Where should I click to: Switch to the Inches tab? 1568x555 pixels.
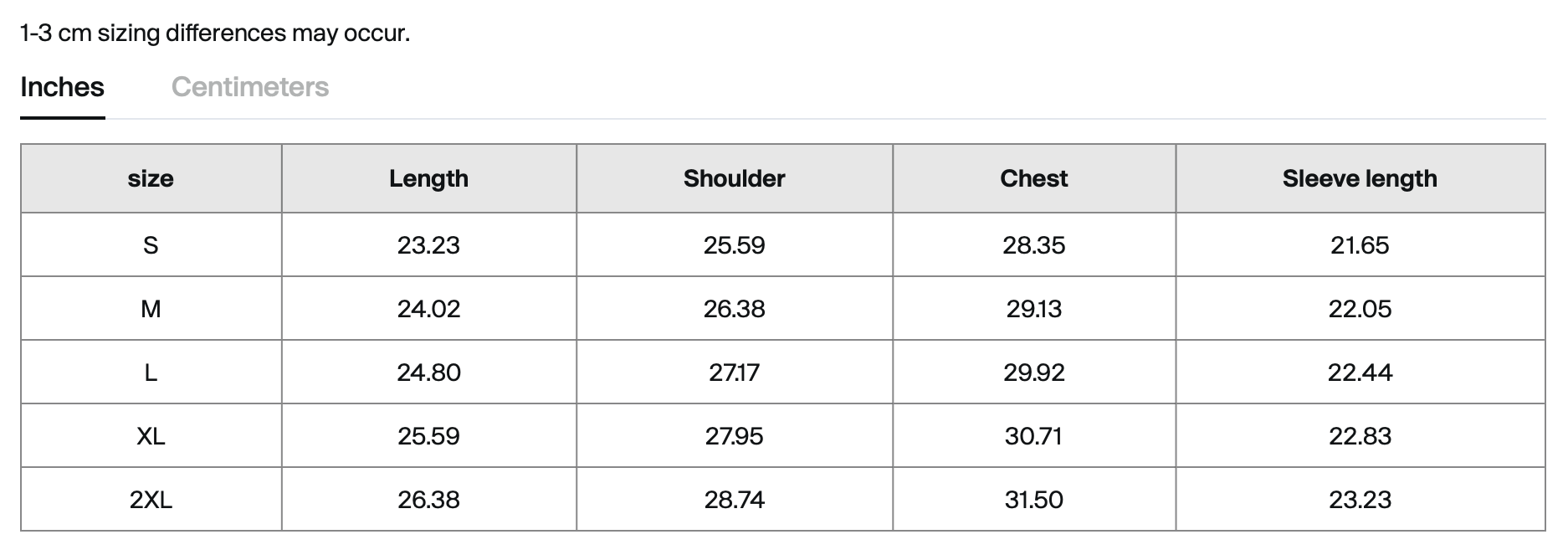coord(63,87)
